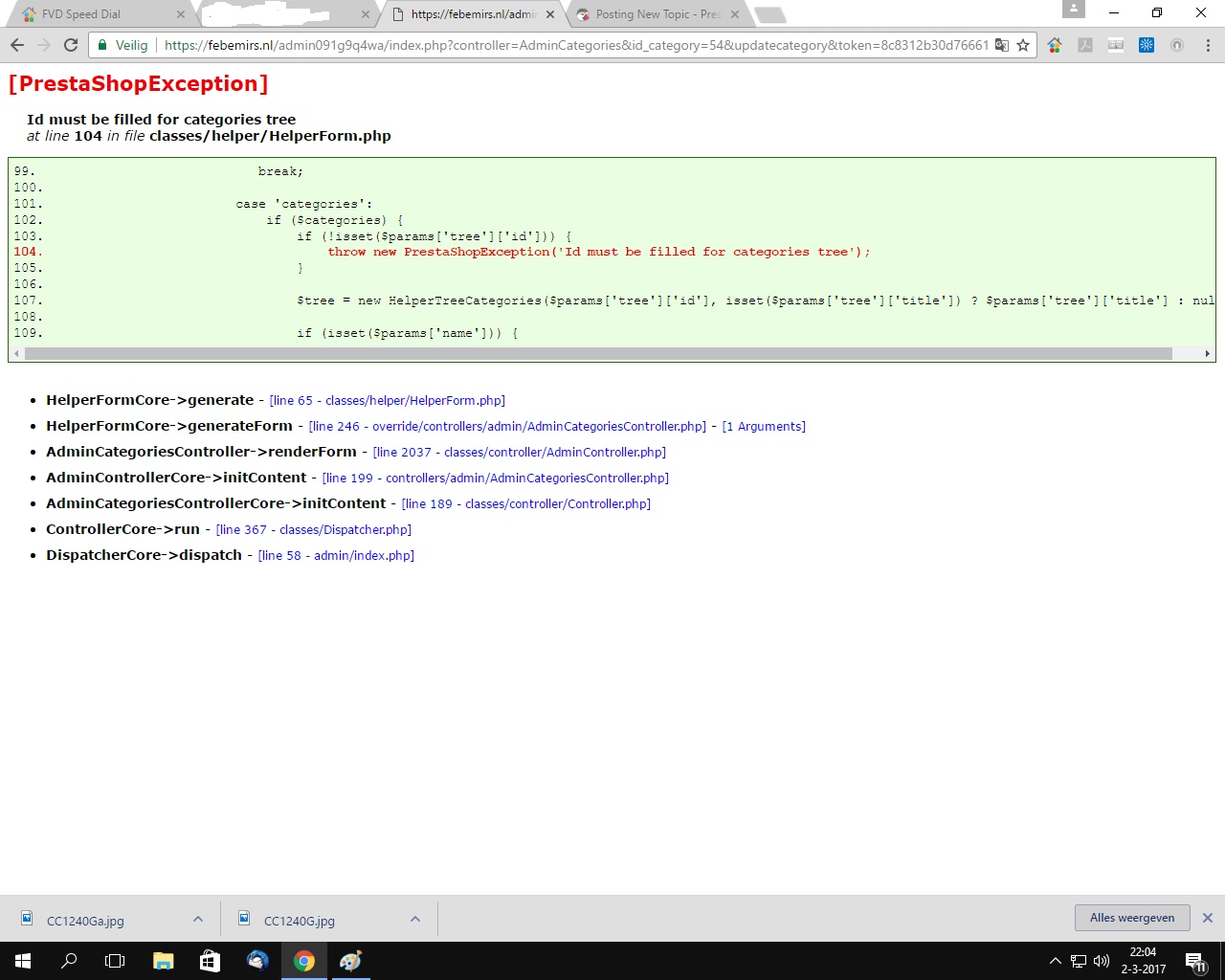Click the grey two-panel extension icon
1225x980 pixels.
[1116, 45]
